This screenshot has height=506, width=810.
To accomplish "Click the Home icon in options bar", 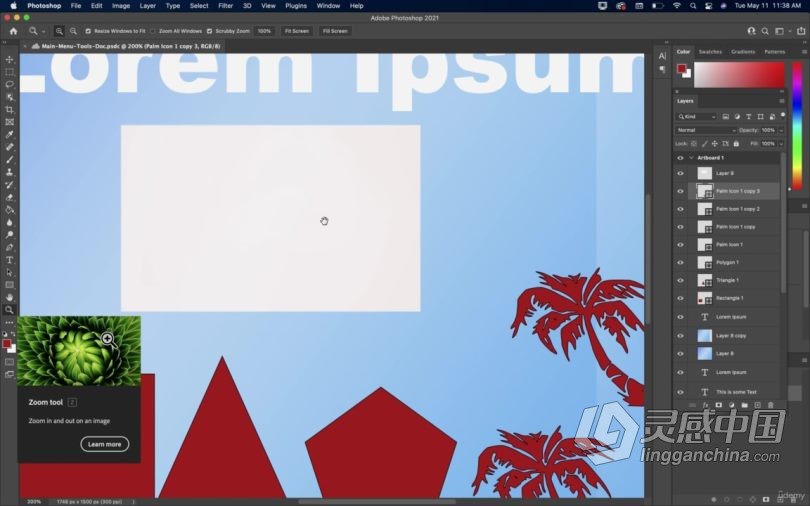I will (13, 31).
